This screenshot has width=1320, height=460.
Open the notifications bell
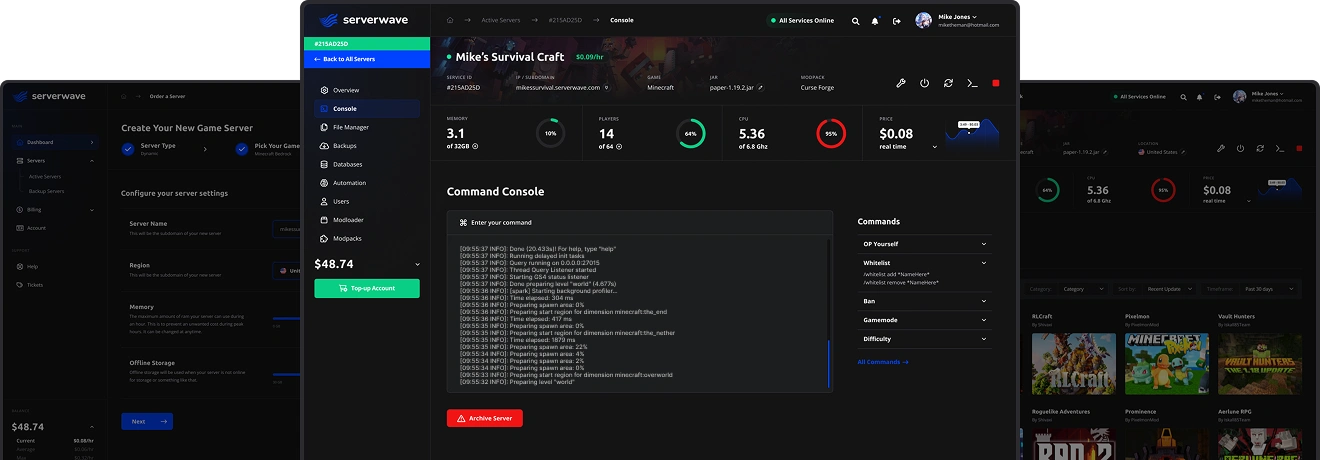click(875, 21)
